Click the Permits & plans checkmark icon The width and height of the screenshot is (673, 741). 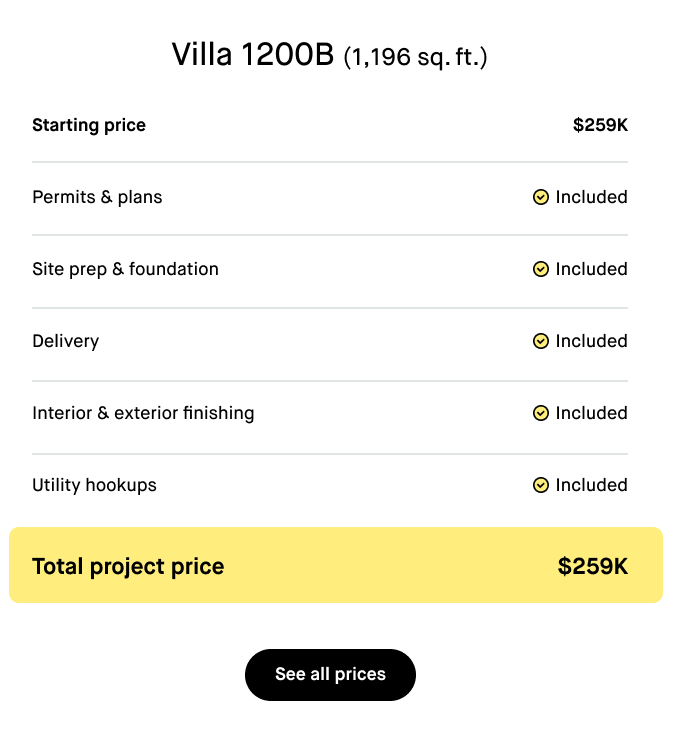[541, 197]
